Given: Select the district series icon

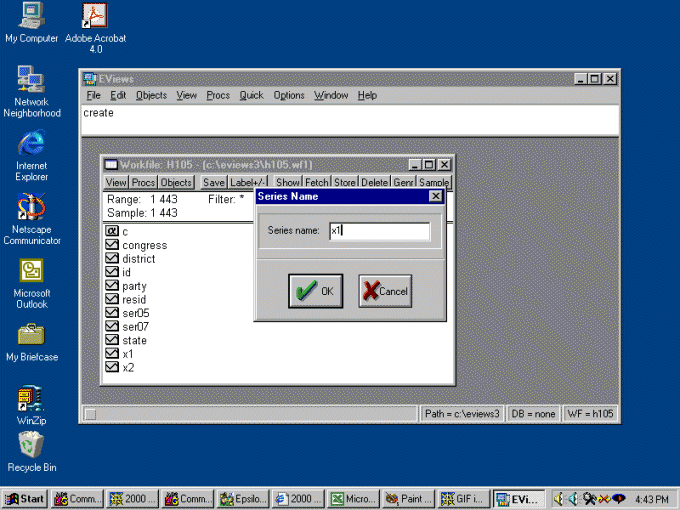Looking at the screenshot, I should (112, 259).
